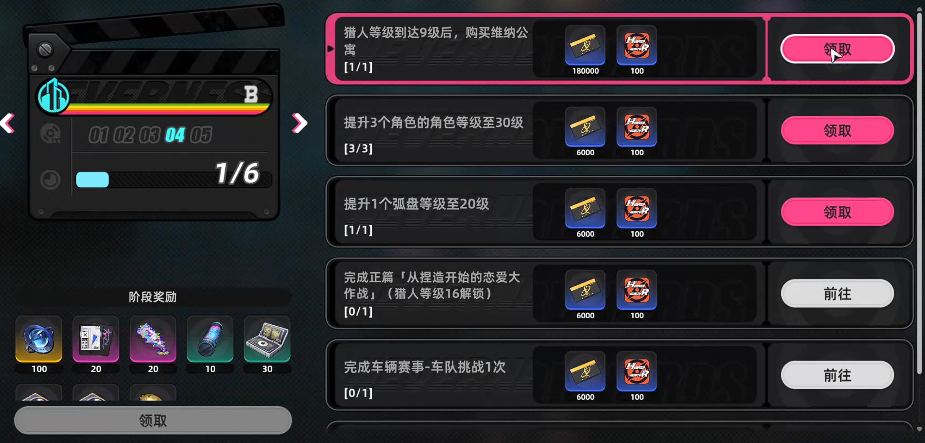Image resolution: width=925 pixels, height=443 pixels.
Task: View the canister reward worth 10
Action: [210, 339]
